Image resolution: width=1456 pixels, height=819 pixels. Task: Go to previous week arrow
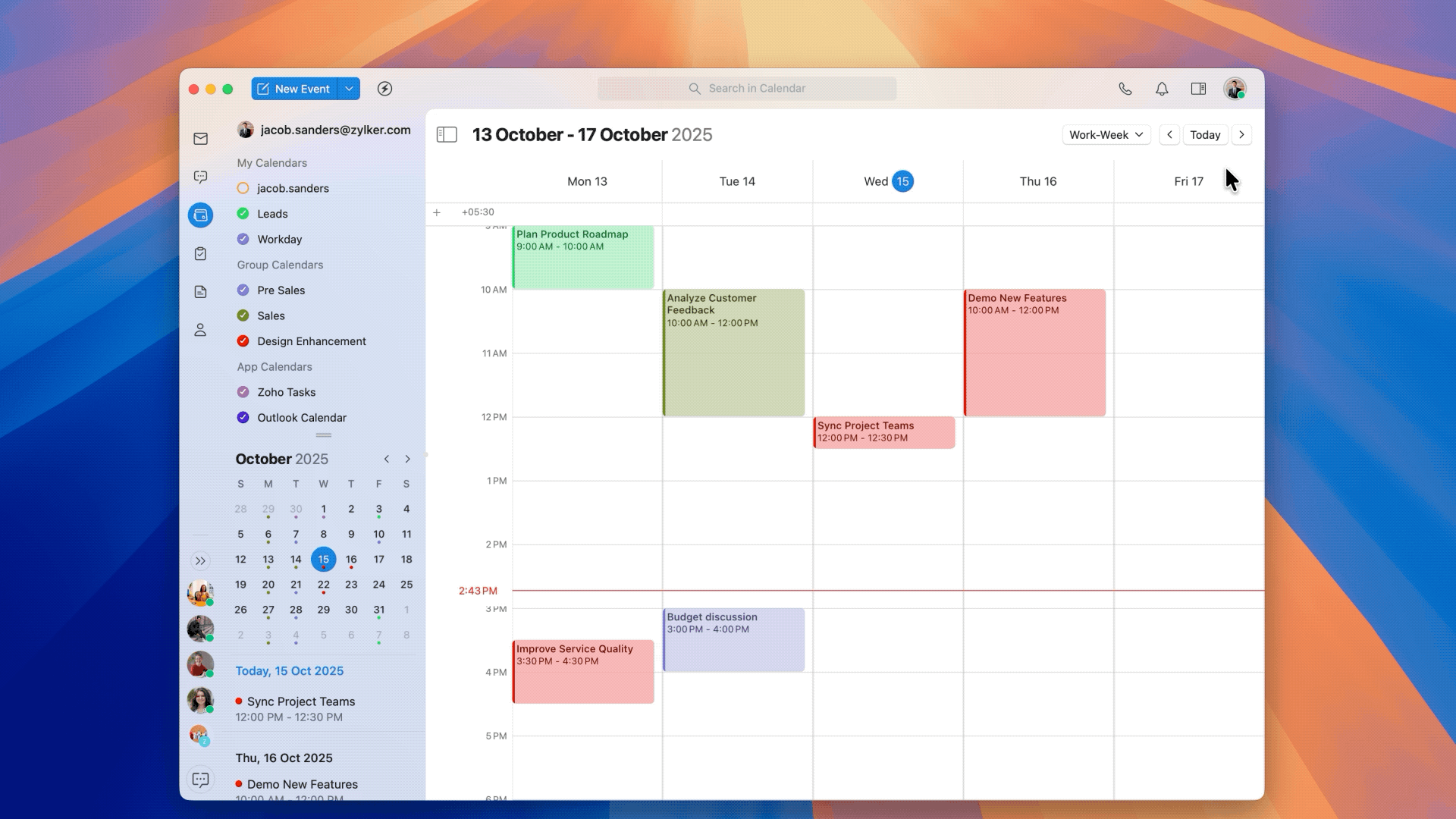tap(1169, 135)
